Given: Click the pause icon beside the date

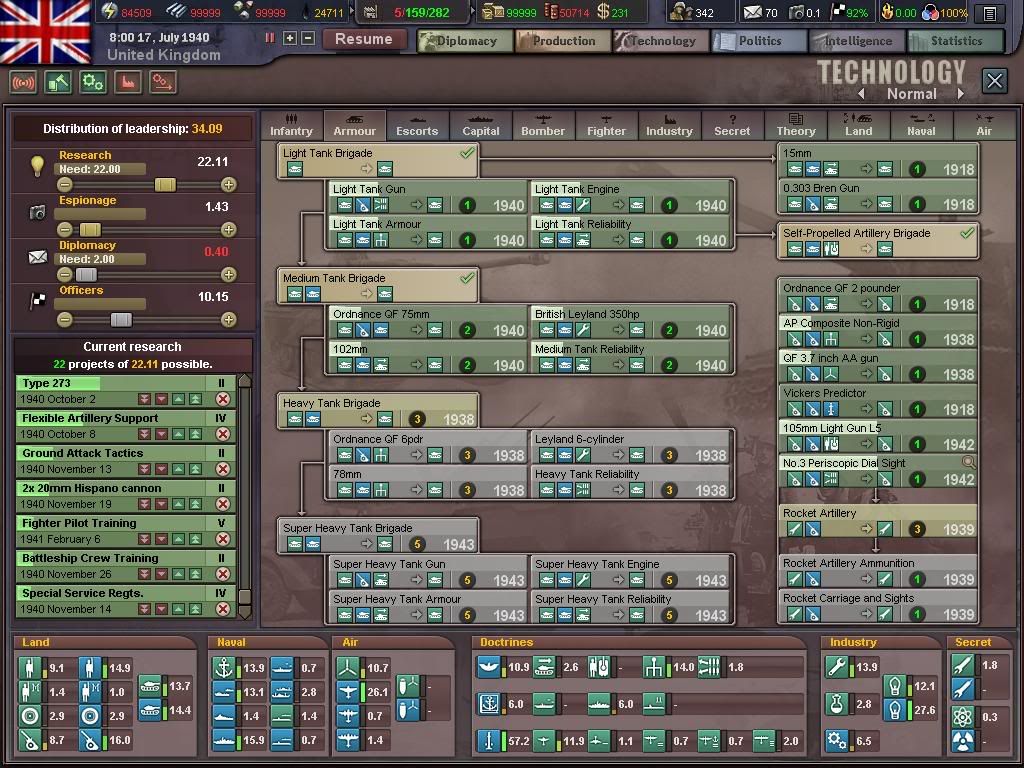Looking at the screenshot, I should coord(270,39).
